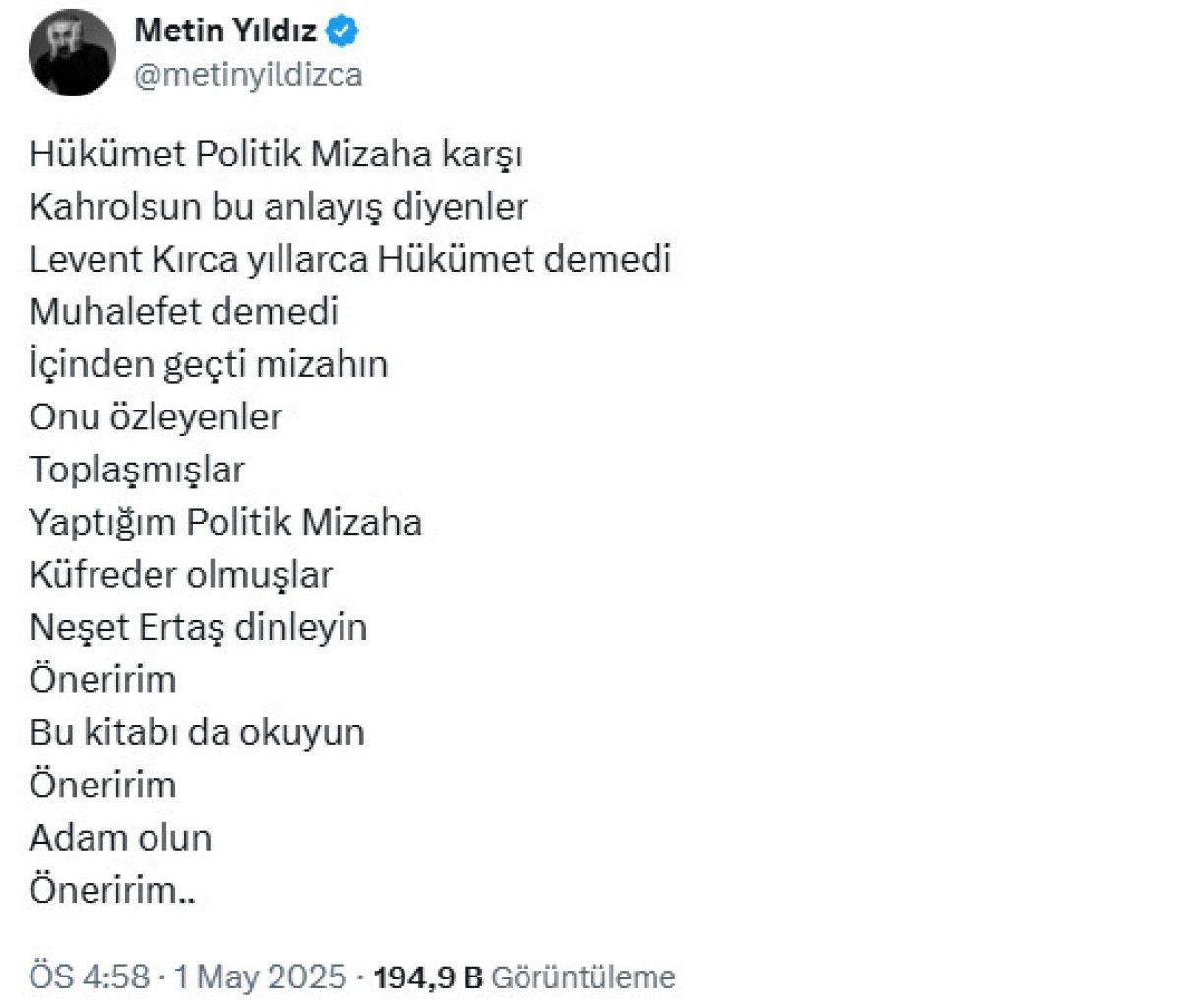Click the word 'Toplaşmışlar'
Viewport: 1181px width, 1008px height.
137,470
